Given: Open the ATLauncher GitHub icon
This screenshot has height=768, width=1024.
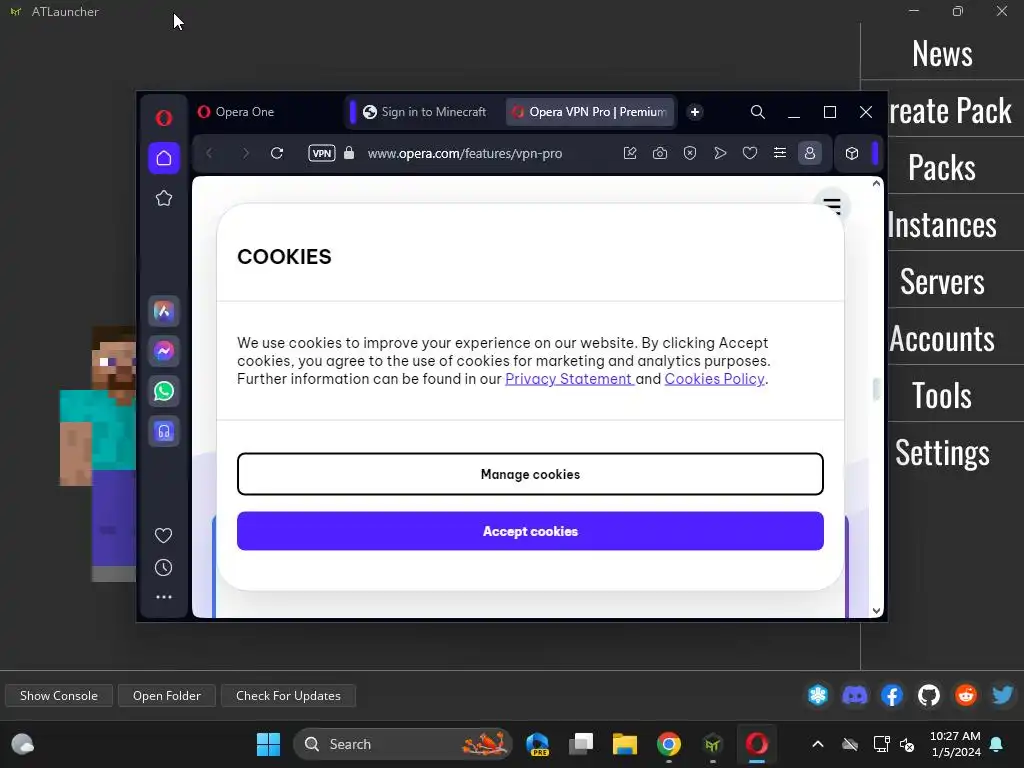Looking at the screenshot, I should [x=929, y=695].
